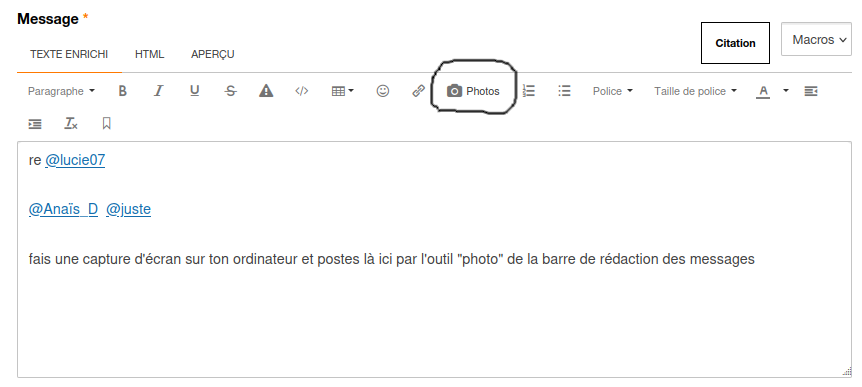Switch to the HTML tab
This screenshot has width=862, height=387.
pos(150,54)
